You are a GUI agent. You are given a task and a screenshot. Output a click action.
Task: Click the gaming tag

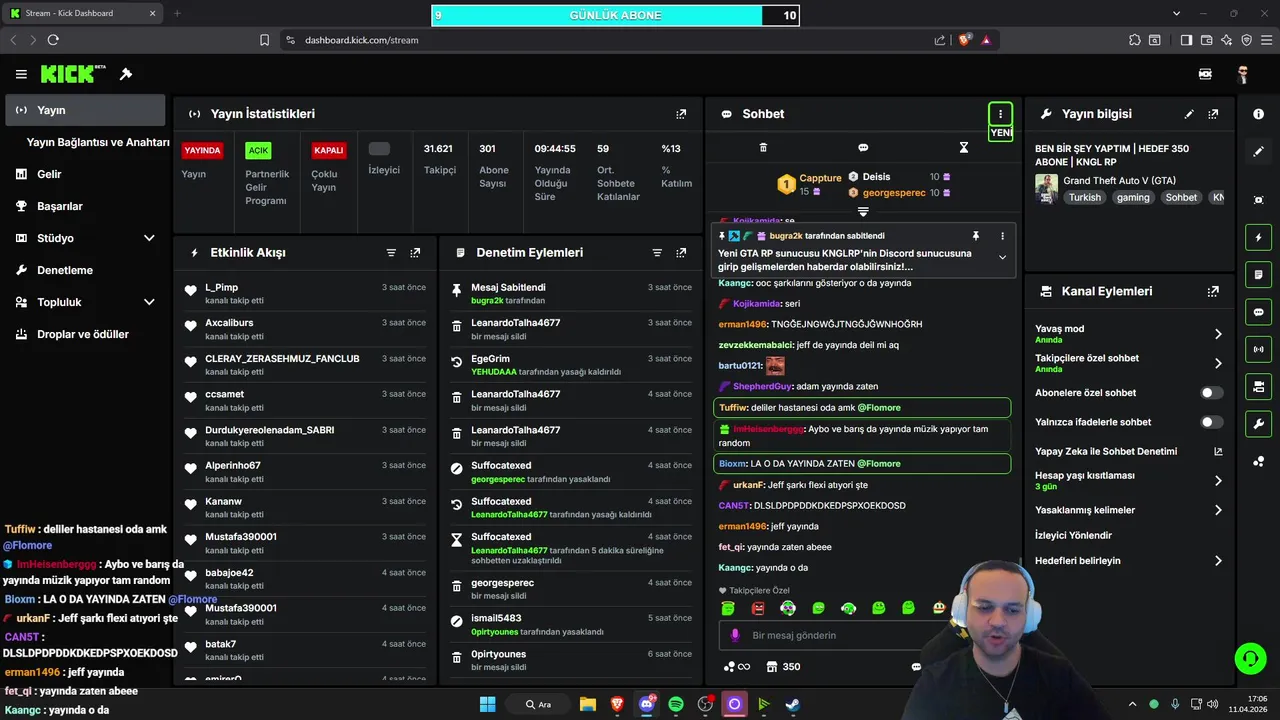[1133, 197]
